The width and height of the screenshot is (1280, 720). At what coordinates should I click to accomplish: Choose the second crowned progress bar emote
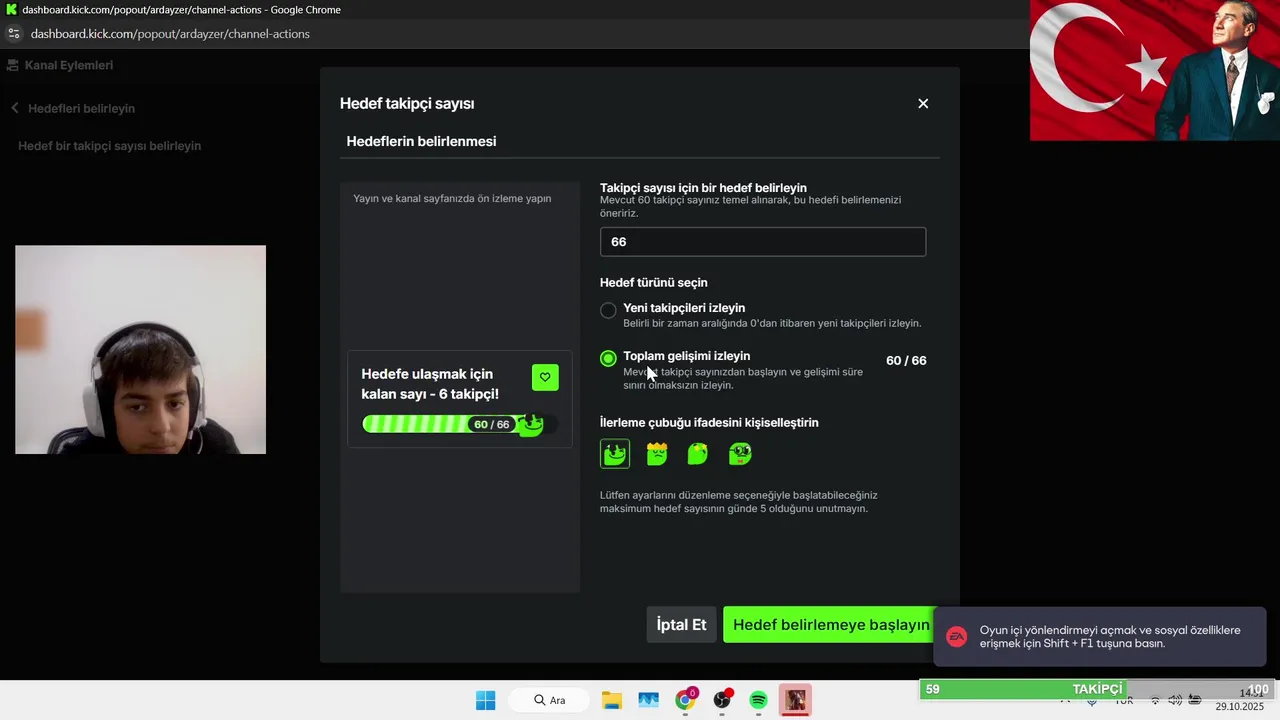tap(657, 454)
